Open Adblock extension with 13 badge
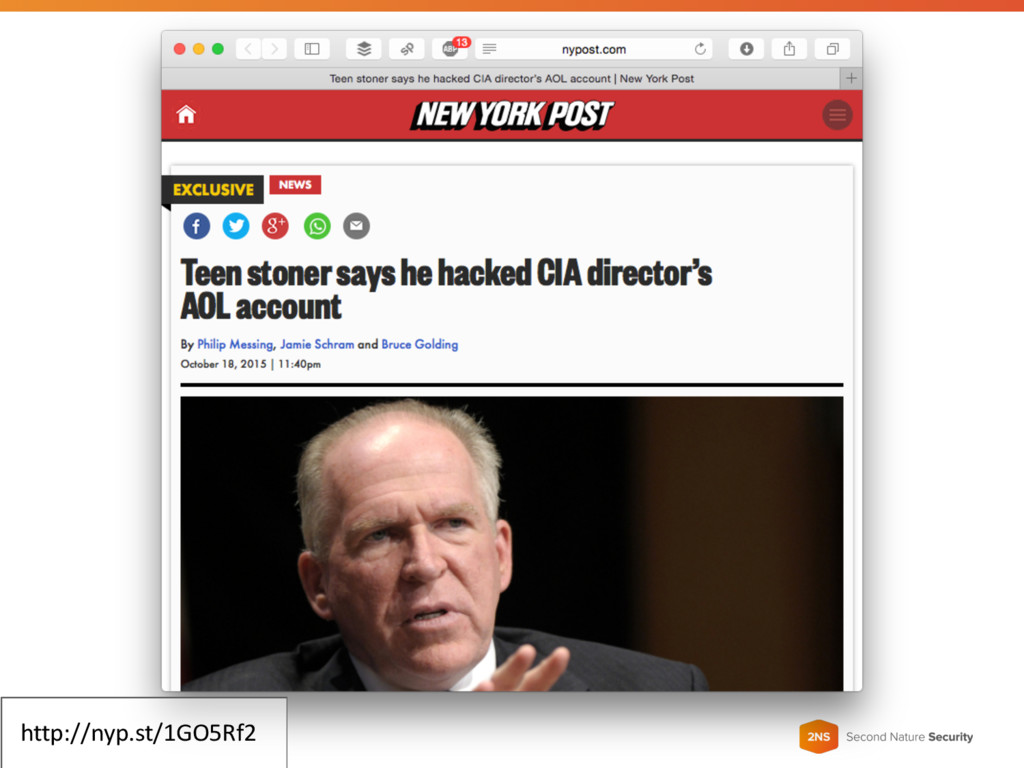Screen dimensions: 1024x768 tap(451, 48)
